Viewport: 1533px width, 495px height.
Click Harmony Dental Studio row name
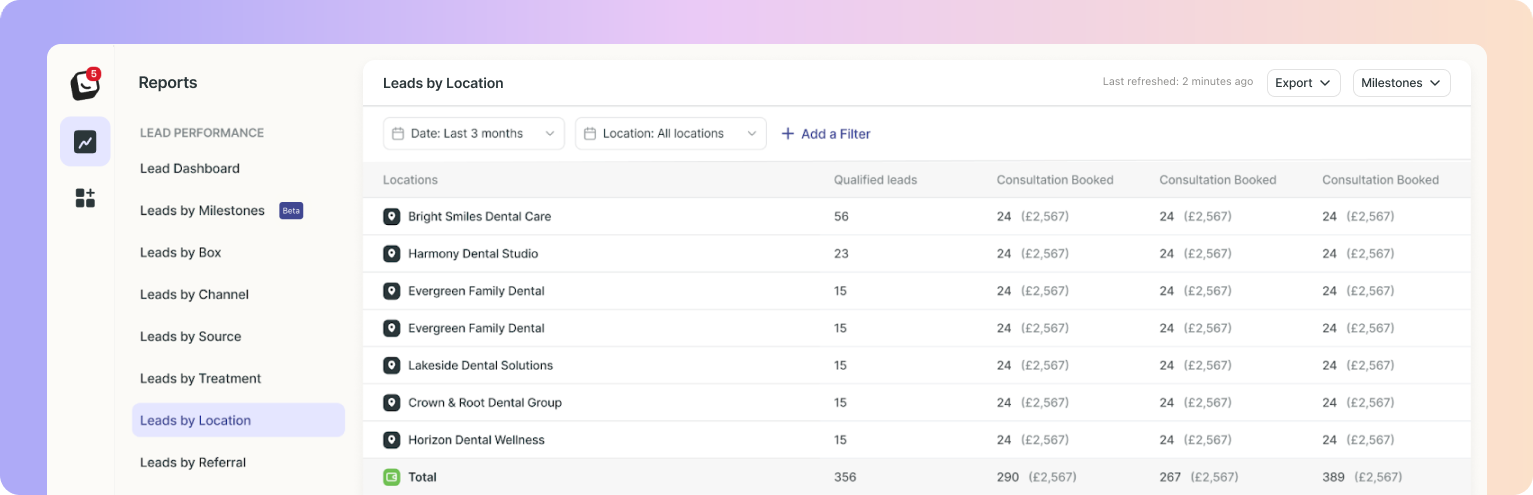473,254
